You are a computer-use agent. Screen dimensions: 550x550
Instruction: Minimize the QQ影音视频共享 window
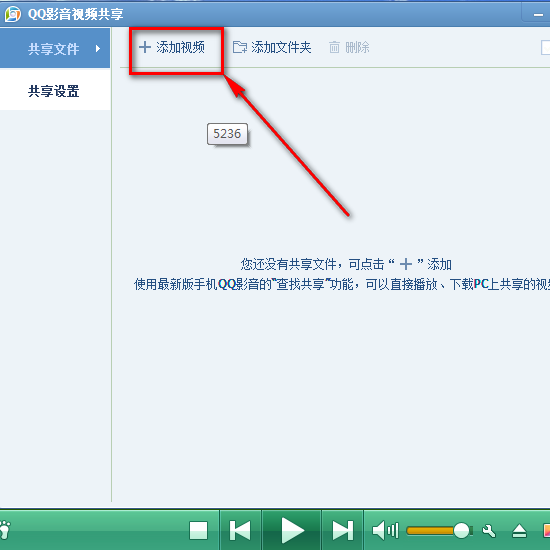(x=538, y=14)
